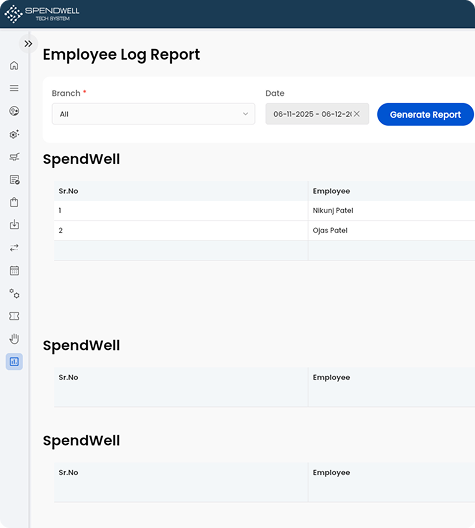Image resolution: width=475 pixels, height=528 pixels.
Task: Click the Sr.No cell with value 1
Action: (181, 211)
